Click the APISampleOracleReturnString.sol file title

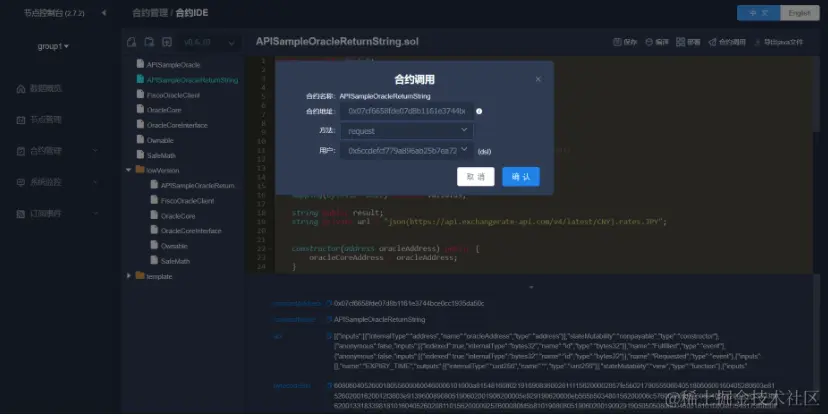[x=337, y=41]
